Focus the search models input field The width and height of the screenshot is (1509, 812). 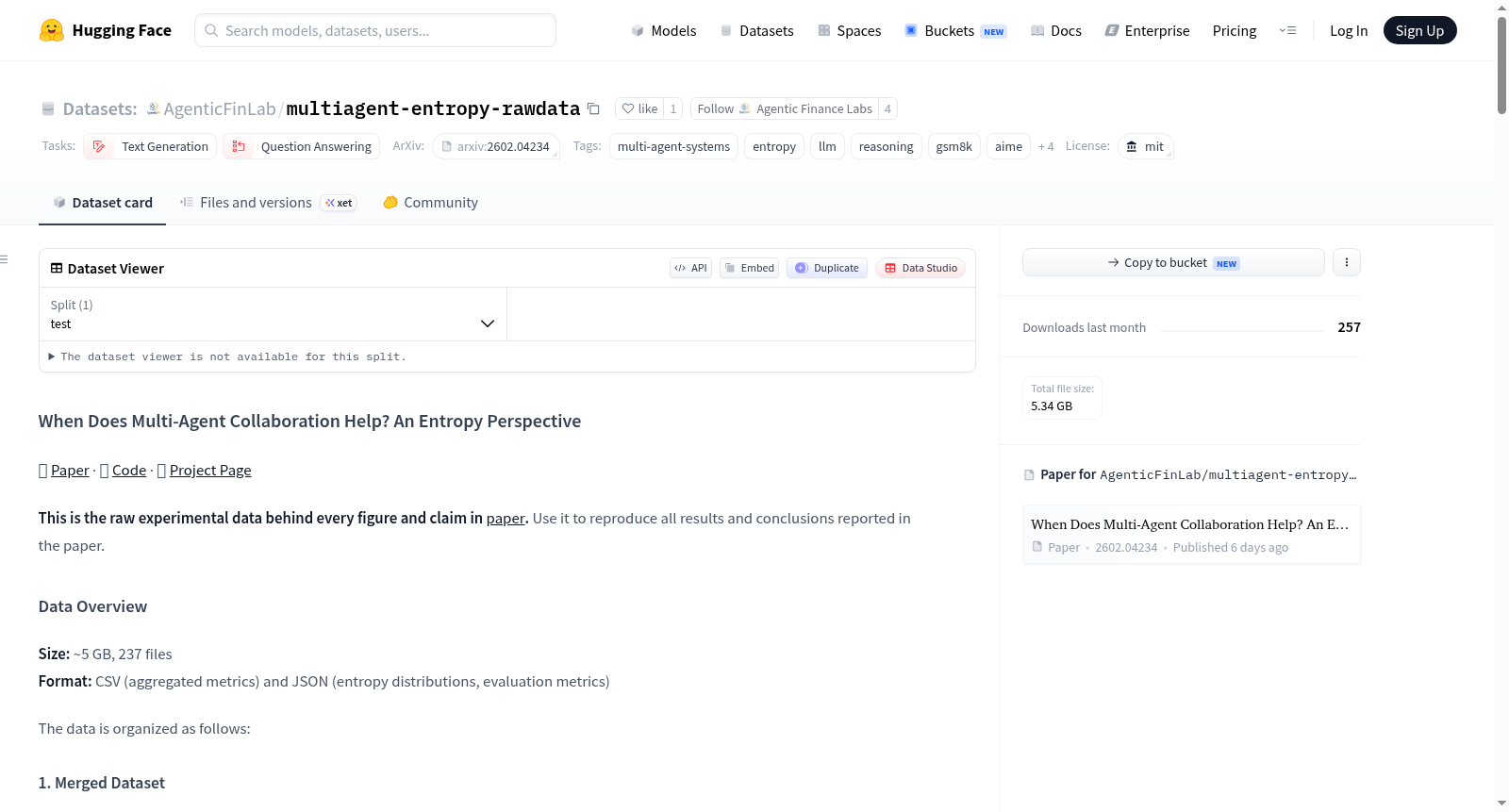(x=375, y=30)
